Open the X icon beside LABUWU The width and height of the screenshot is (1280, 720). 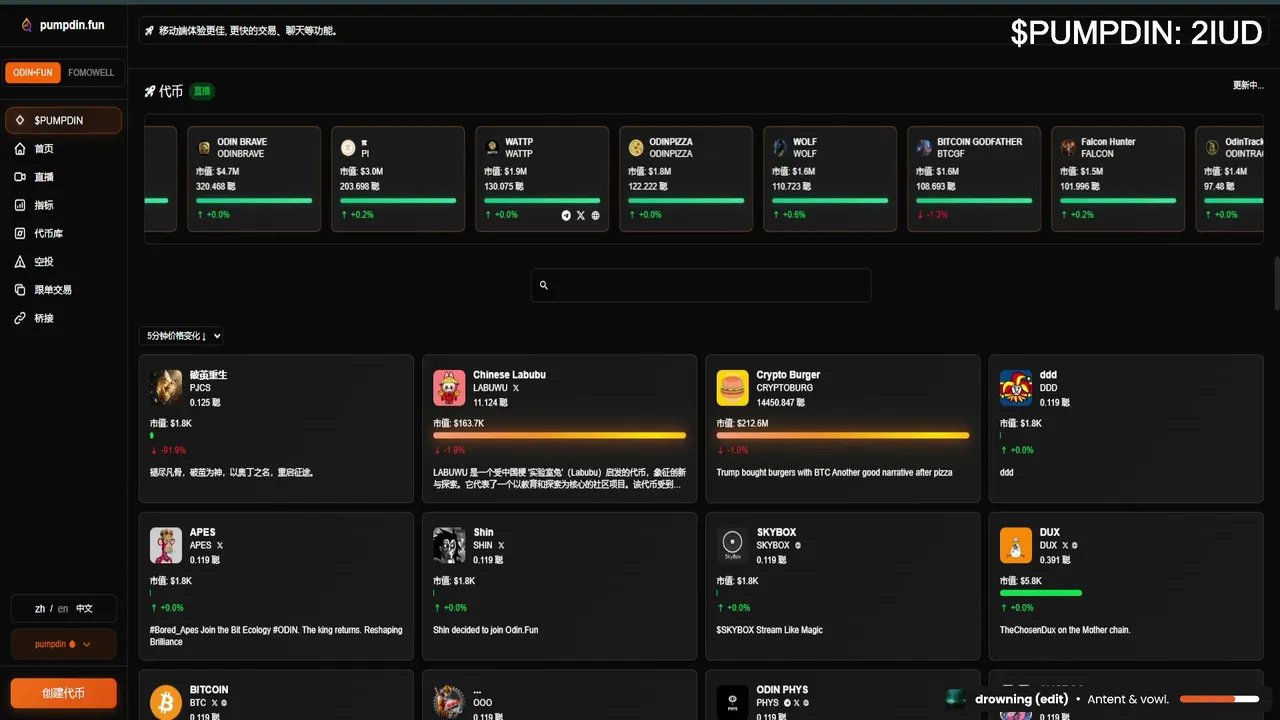516,388
